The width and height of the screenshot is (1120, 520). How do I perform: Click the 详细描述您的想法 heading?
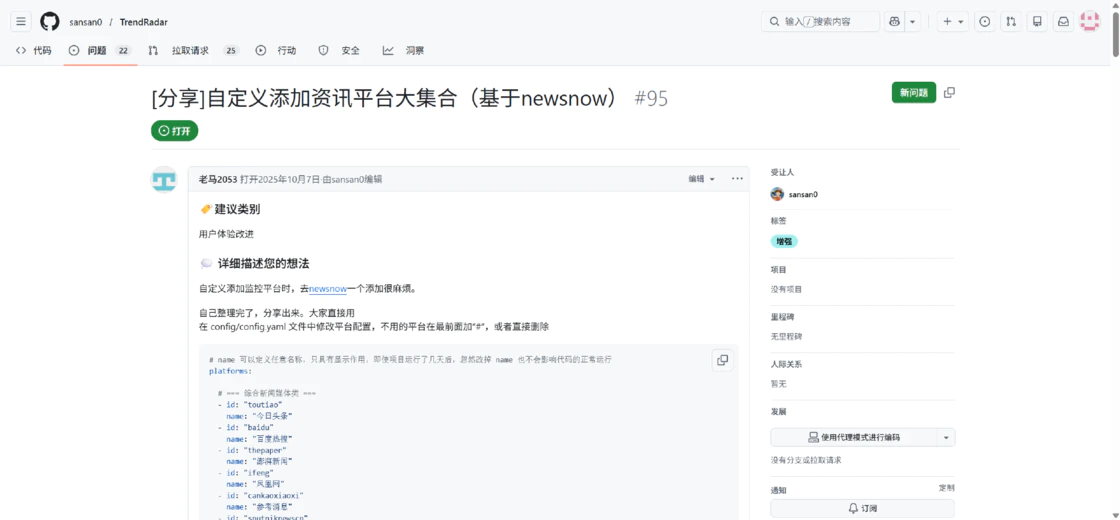264,264
